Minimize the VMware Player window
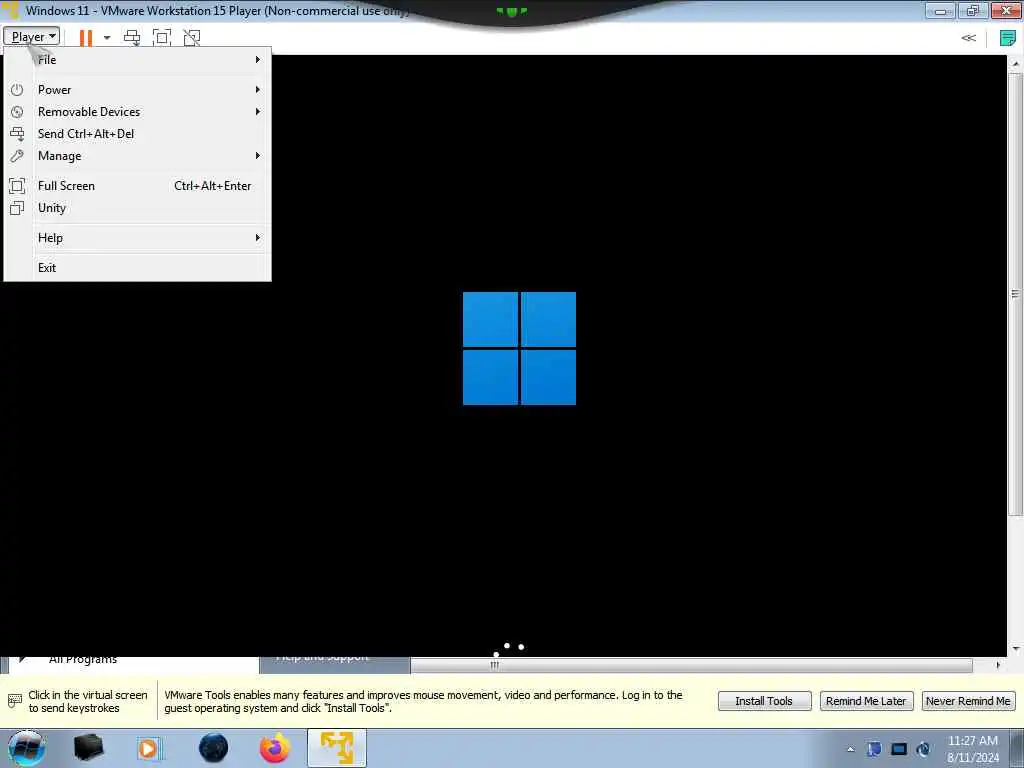This screenshot has height=768, width=1024. [940, 11]
